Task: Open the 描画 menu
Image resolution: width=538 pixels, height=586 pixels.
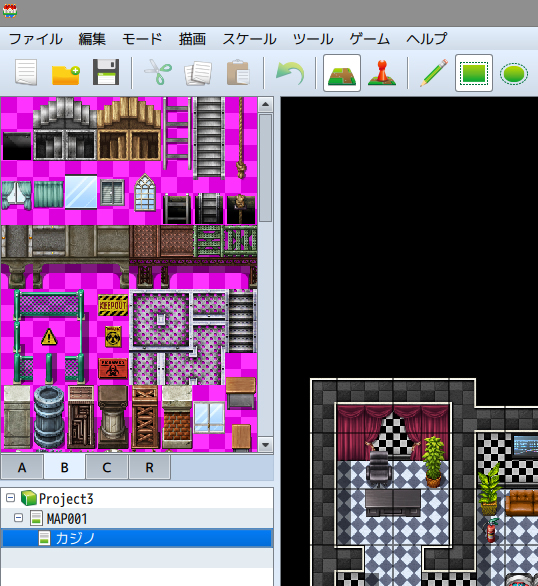Action: [x=192, y=39]
